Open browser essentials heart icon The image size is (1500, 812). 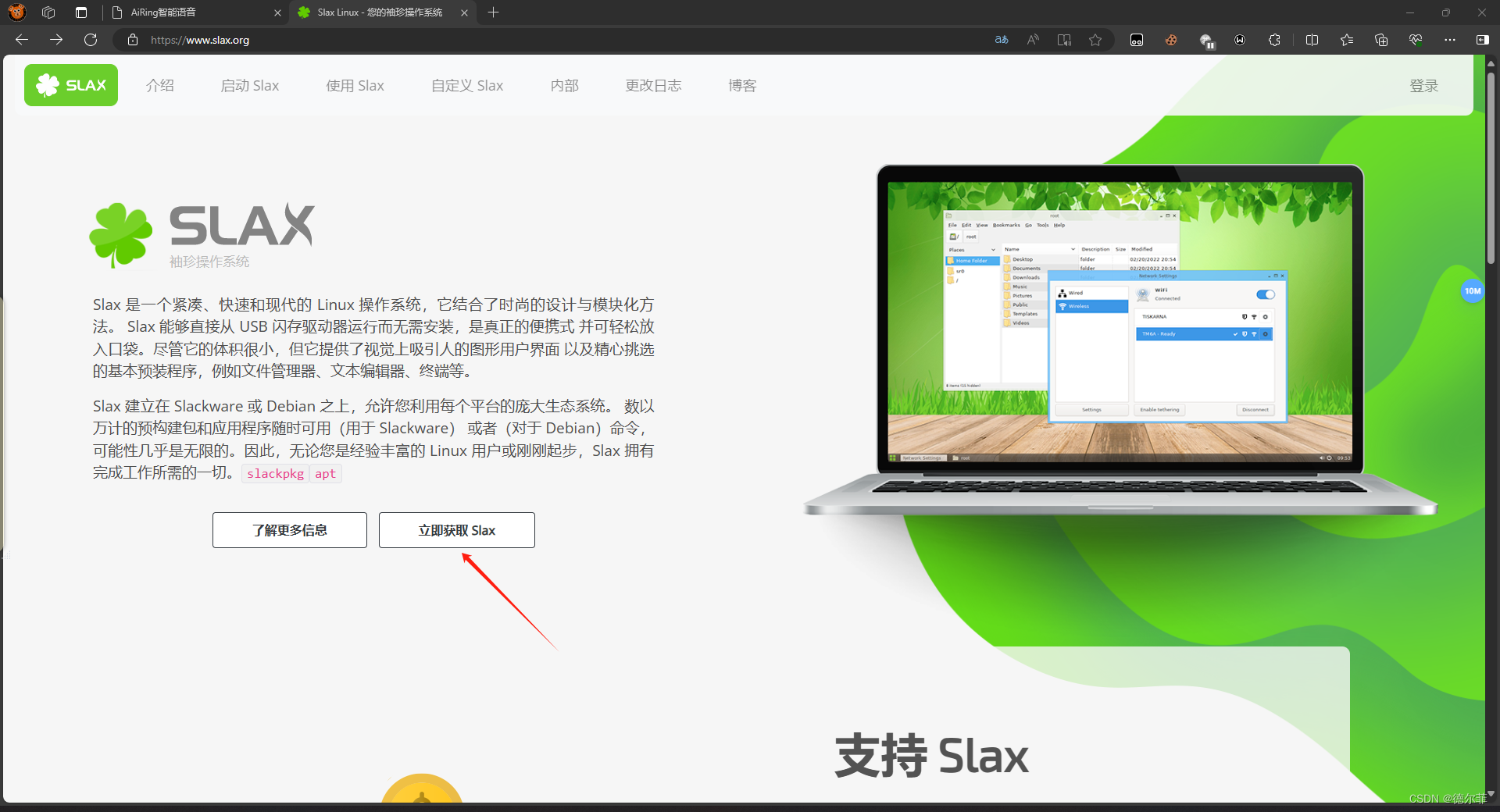tap(1416, 40)
